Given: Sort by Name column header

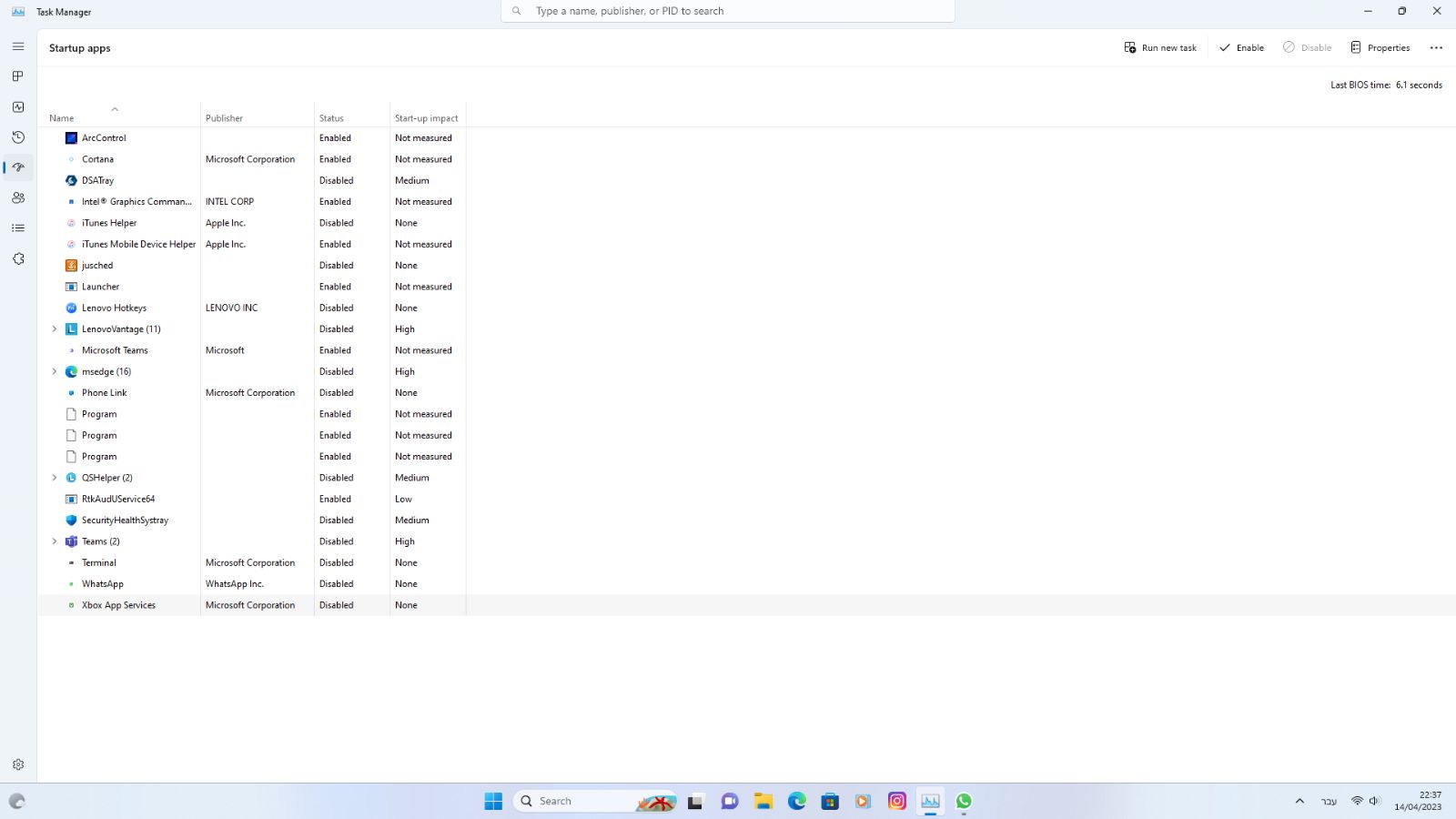Looking at the screenshot, I should coord(119,114).
